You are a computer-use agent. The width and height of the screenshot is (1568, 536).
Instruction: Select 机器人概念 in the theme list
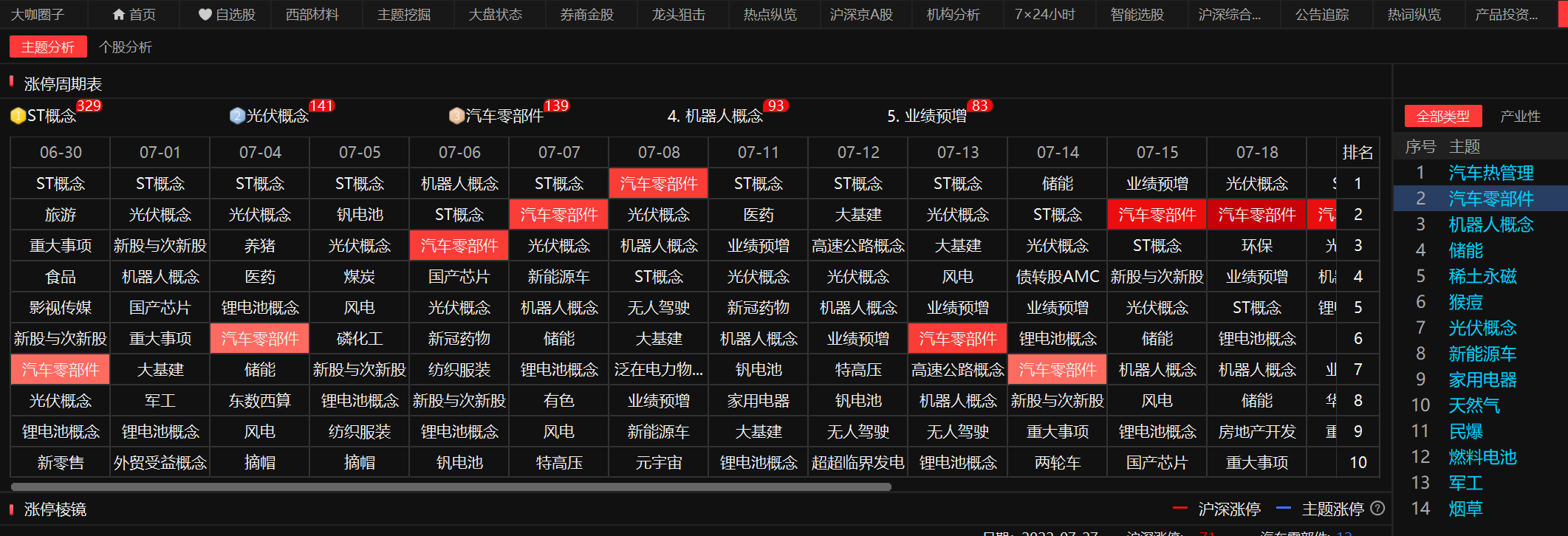click(x=1490, y=224)
